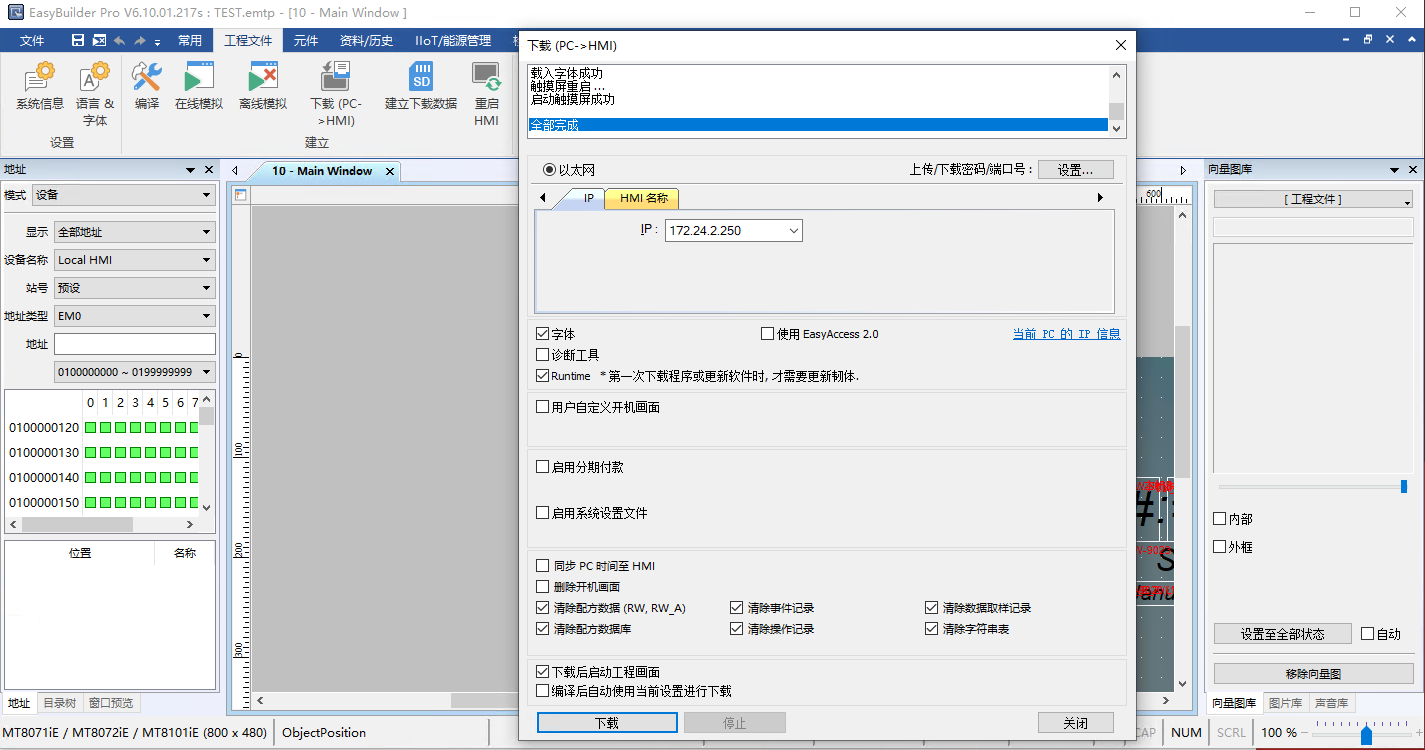
Task: Open 站号 dropdown showing 预设
Action: pos(135,288)
